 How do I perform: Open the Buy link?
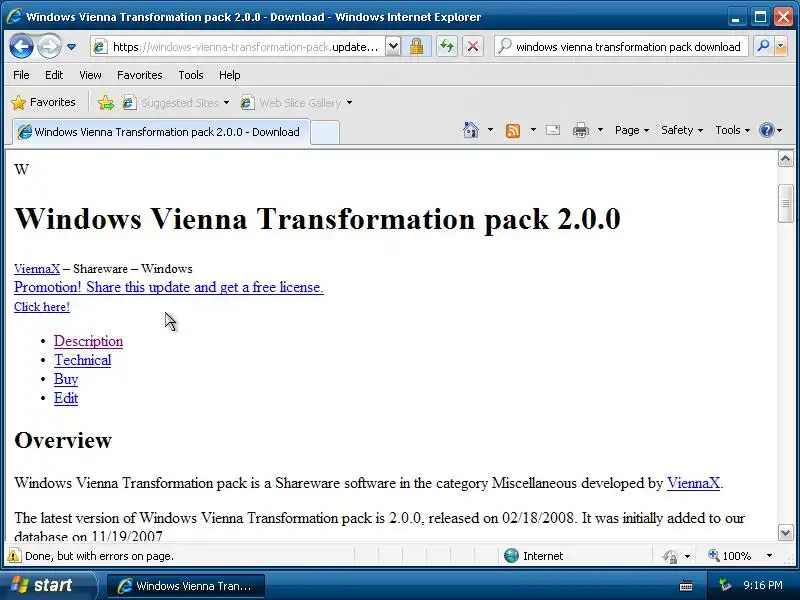pyautogui.click(x=66, y=379)
